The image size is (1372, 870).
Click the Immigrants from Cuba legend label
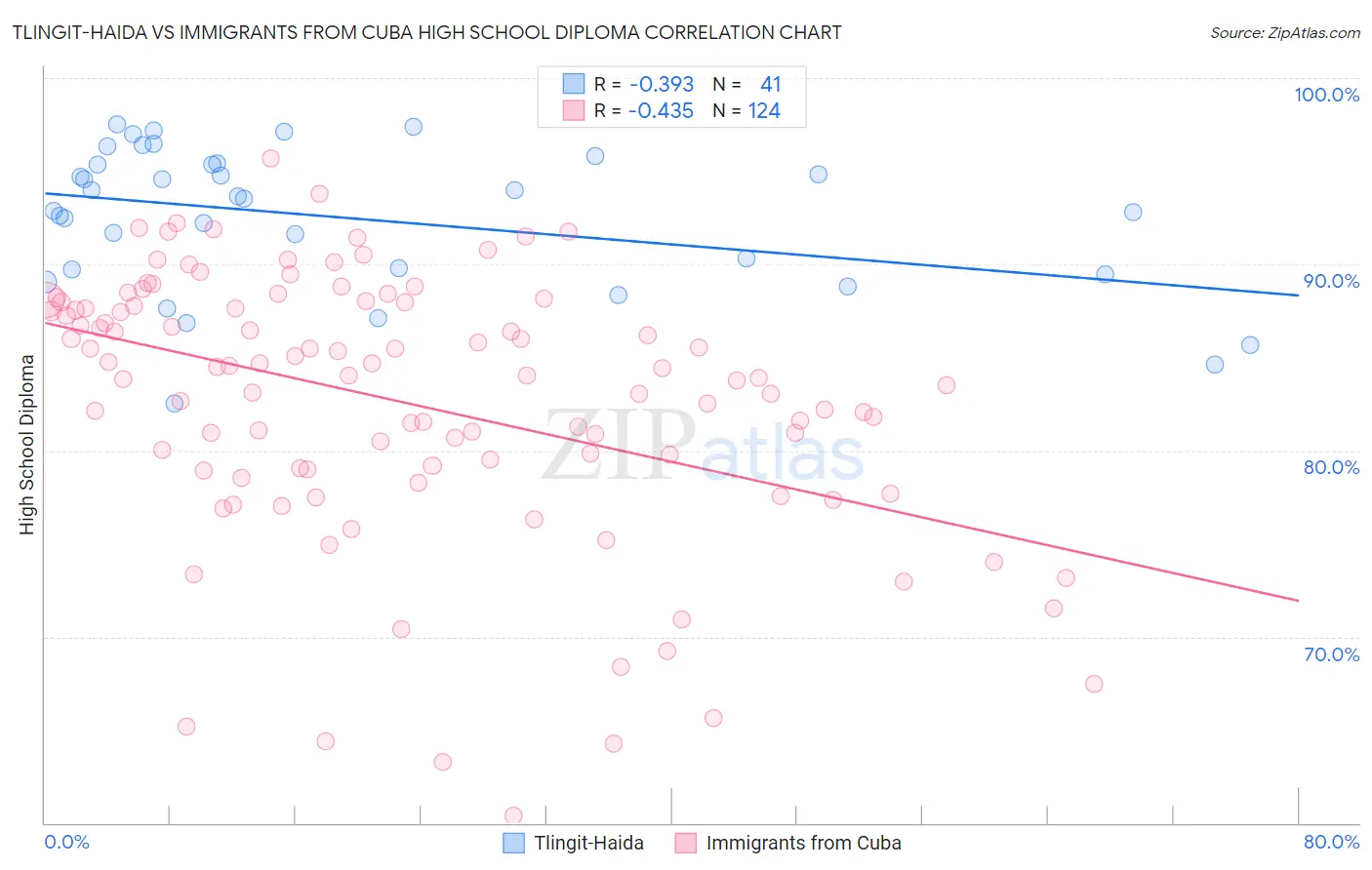(x=803, y=843)
